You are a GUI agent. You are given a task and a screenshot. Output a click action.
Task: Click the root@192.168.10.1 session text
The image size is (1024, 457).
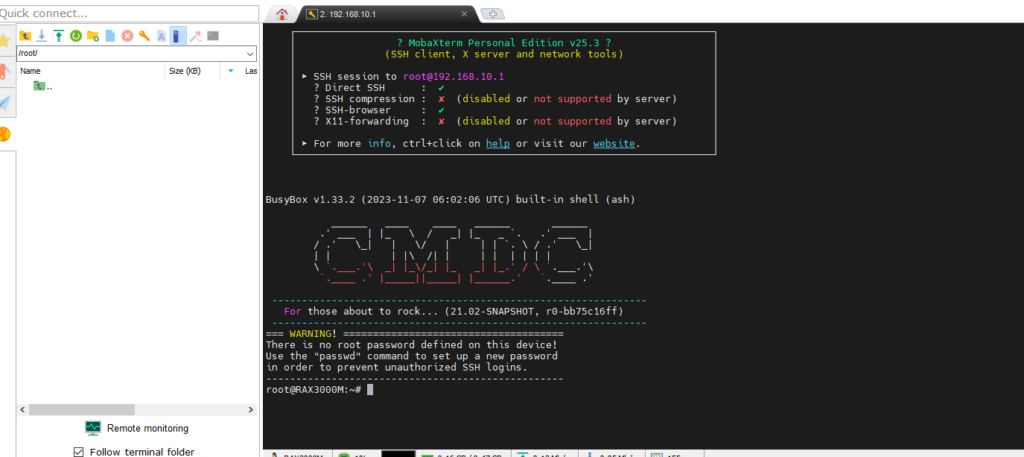[x=453, y=76]
